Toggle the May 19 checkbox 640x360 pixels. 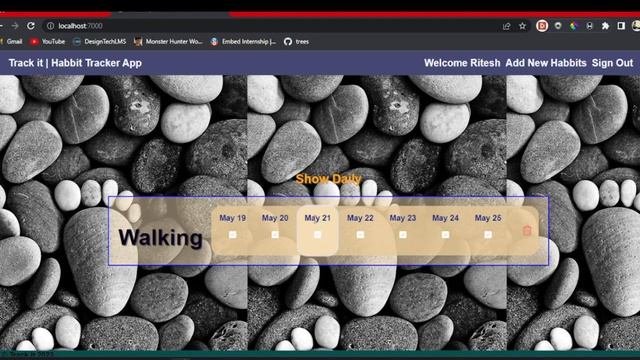pyautogui.click(x=233, y=235)
